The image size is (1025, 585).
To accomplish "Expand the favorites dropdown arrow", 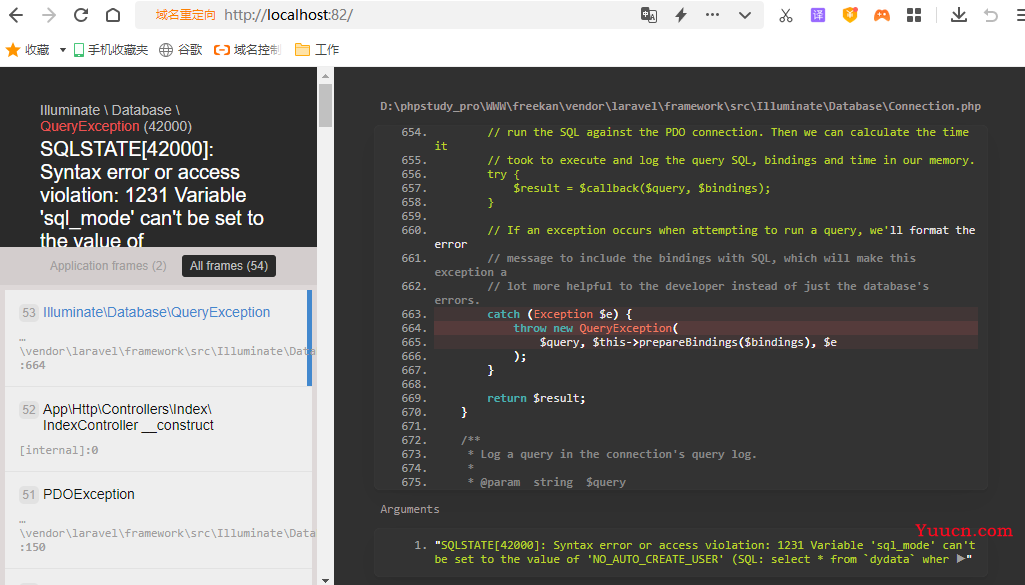I will pyautogui.click(x=63, y=50).
